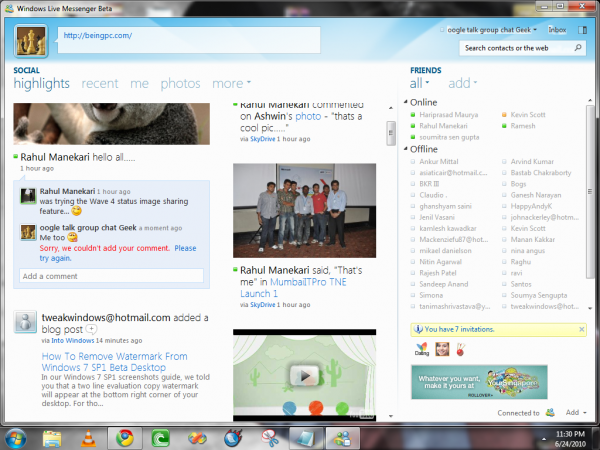Screen dimensions: 600x450
Task: Open the green arrow app in taskbar
Action: click(x=160, y=439)
